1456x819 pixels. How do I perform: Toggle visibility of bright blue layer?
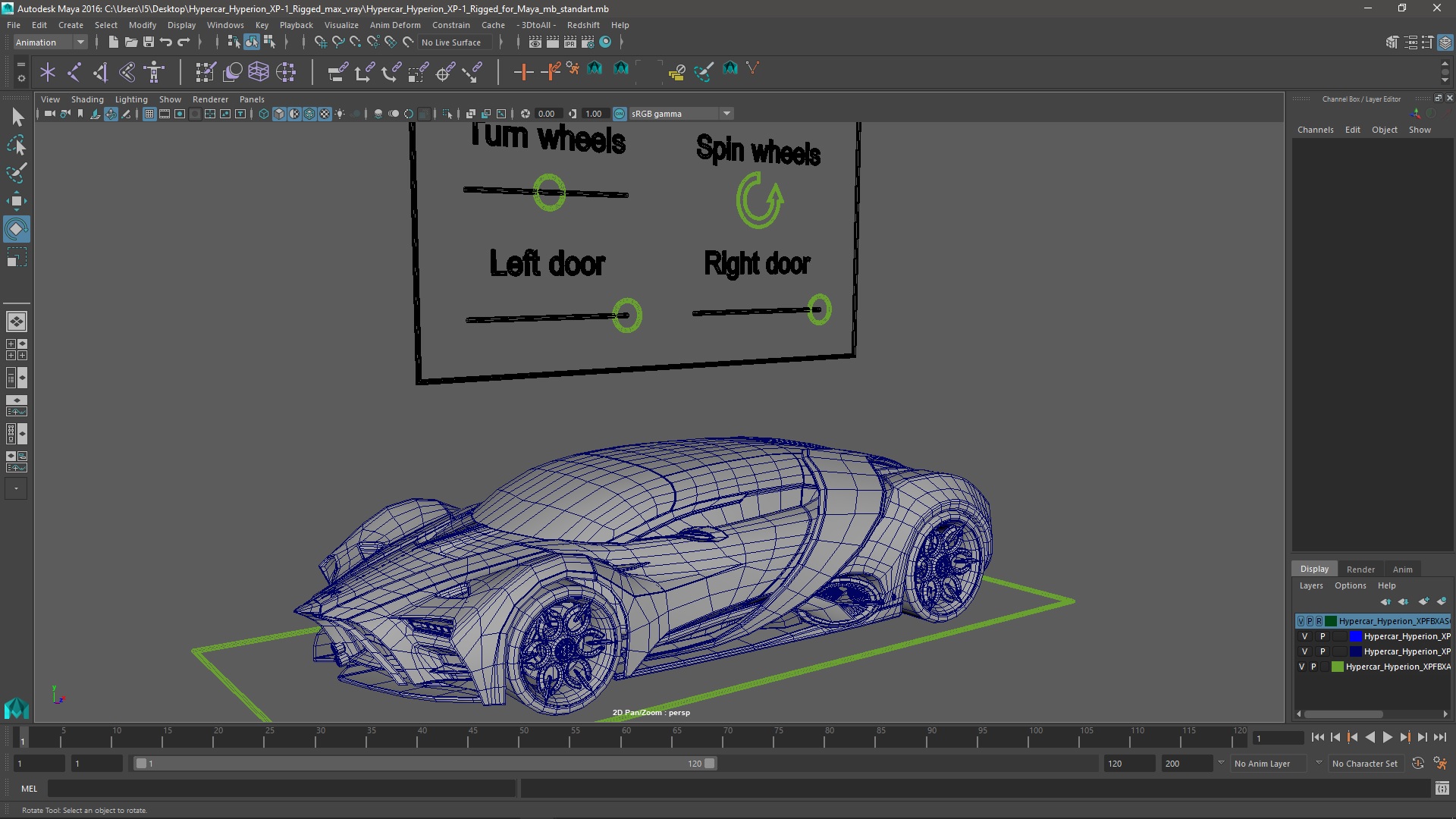pyautogui.click(x=1305, y=636)
